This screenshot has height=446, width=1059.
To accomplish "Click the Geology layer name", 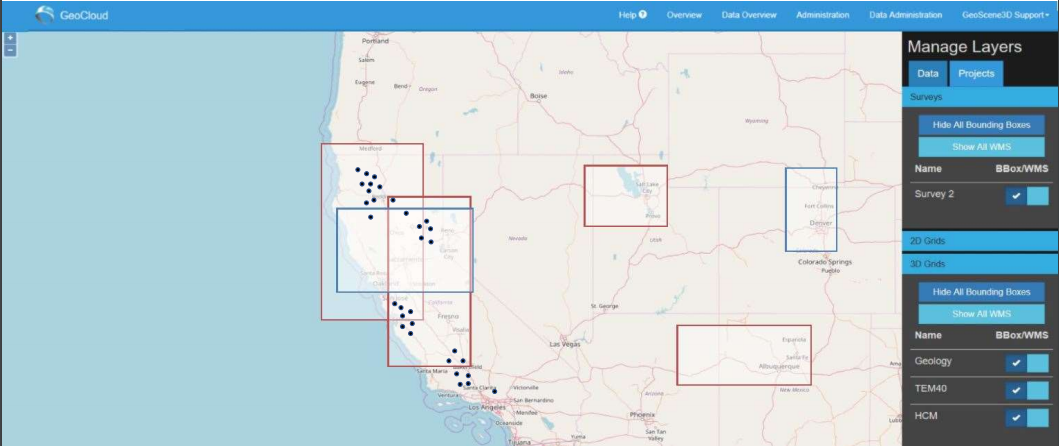I will 933,361.
